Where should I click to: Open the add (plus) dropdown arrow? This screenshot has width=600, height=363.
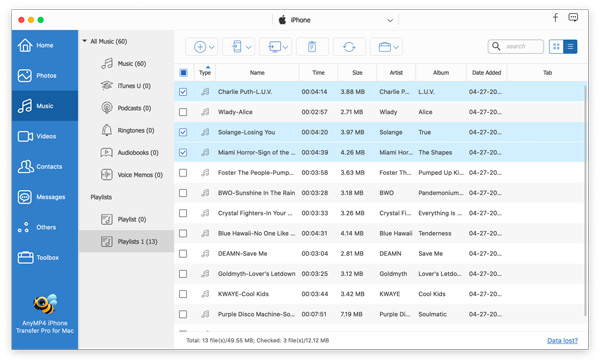[x=211, y=47]
